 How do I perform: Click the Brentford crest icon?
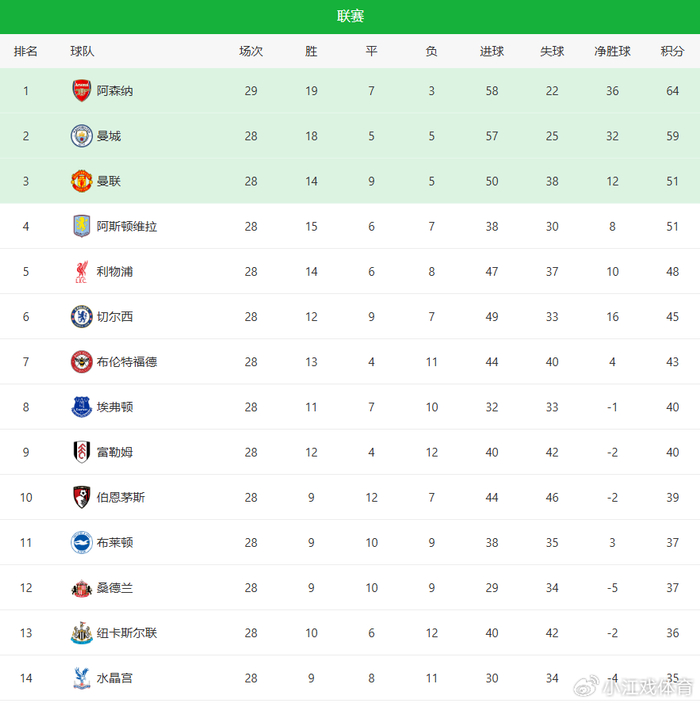pos(81,362)
